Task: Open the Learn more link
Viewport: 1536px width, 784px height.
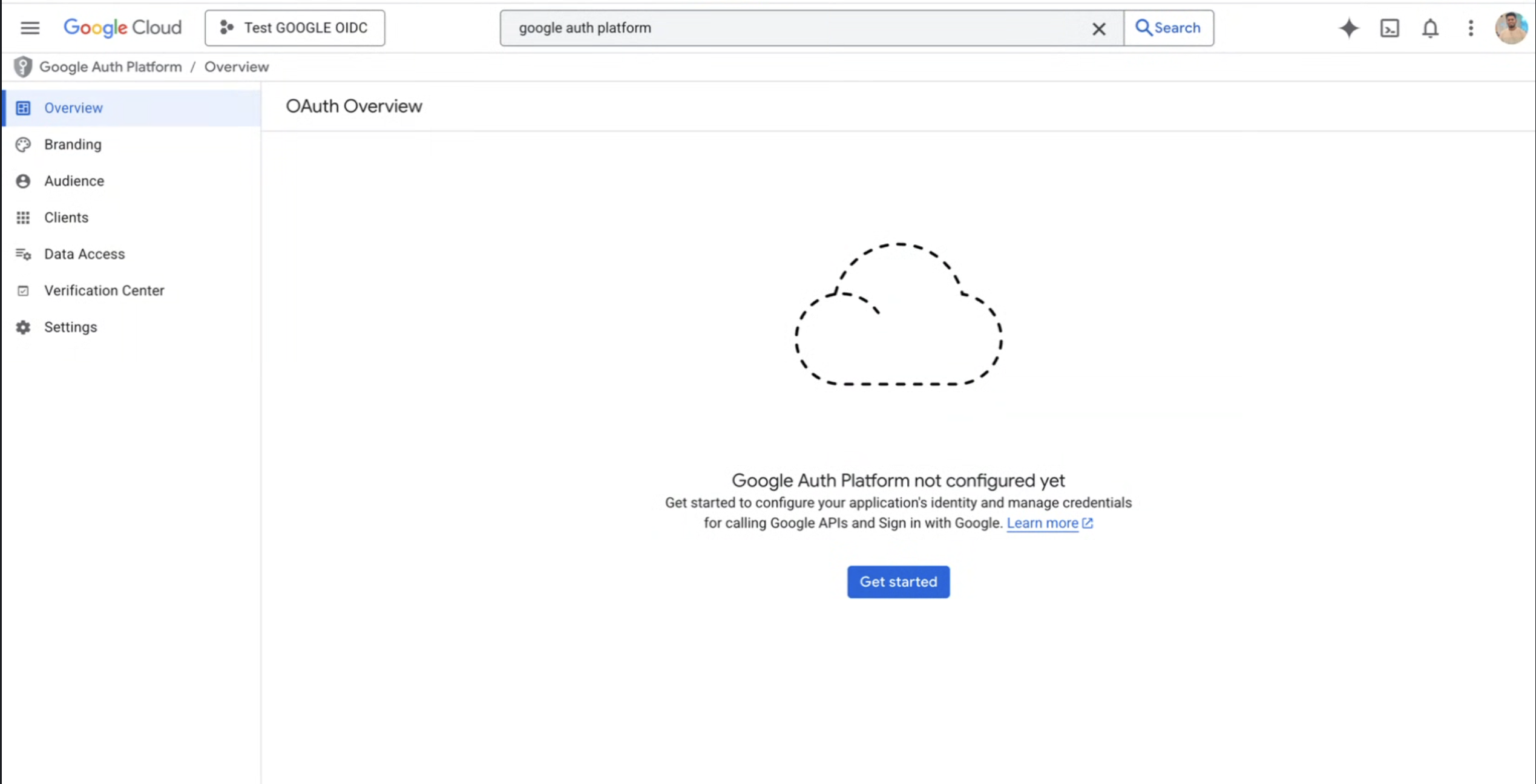Action: [x=1044, y=523]
